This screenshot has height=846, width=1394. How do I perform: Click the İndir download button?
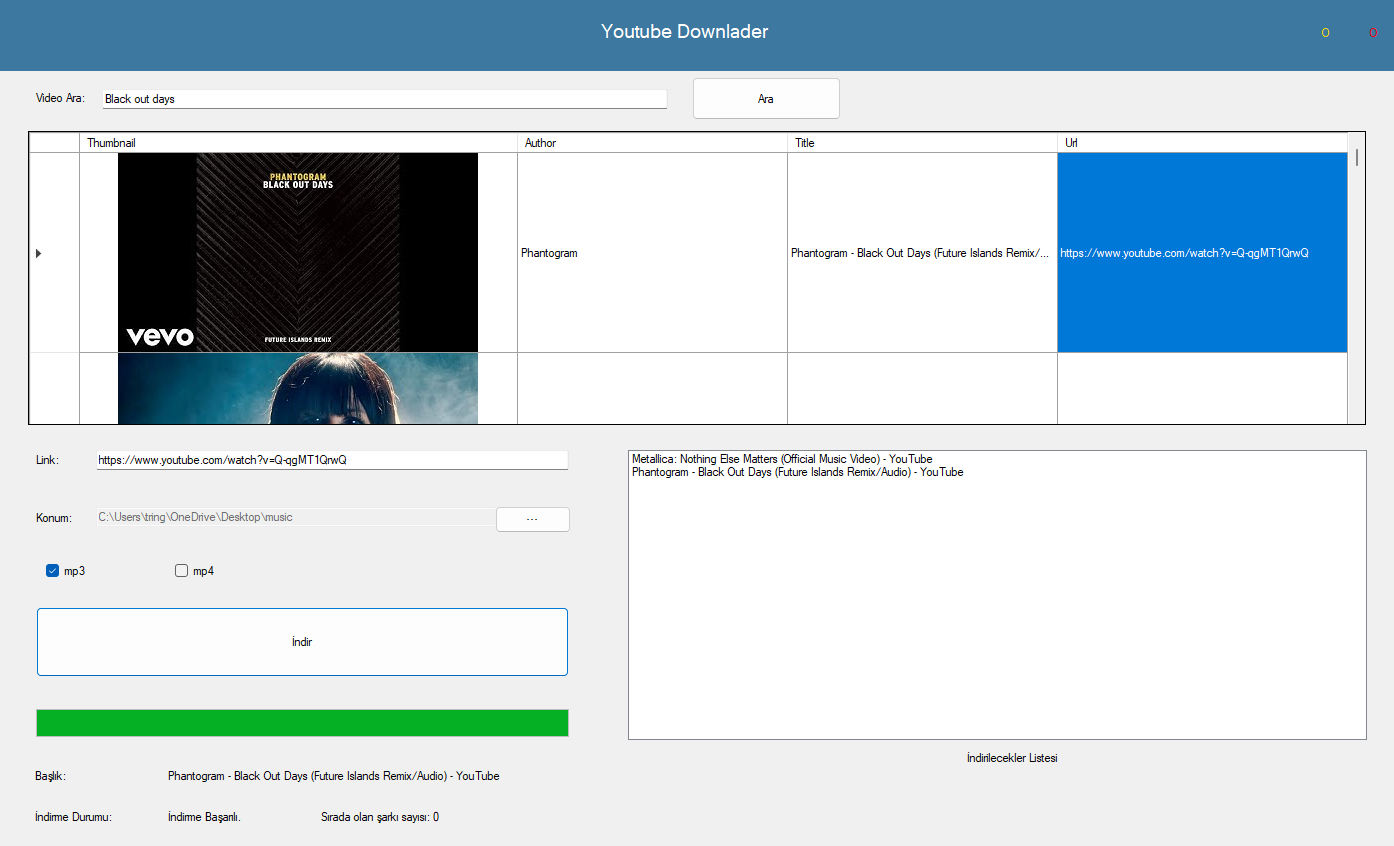(302, 641)
